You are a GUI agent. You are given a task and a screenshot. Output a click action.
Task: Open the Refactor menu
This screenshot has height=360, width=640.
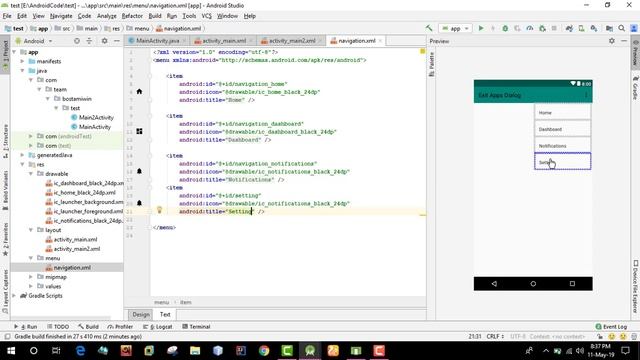(132, 16)
